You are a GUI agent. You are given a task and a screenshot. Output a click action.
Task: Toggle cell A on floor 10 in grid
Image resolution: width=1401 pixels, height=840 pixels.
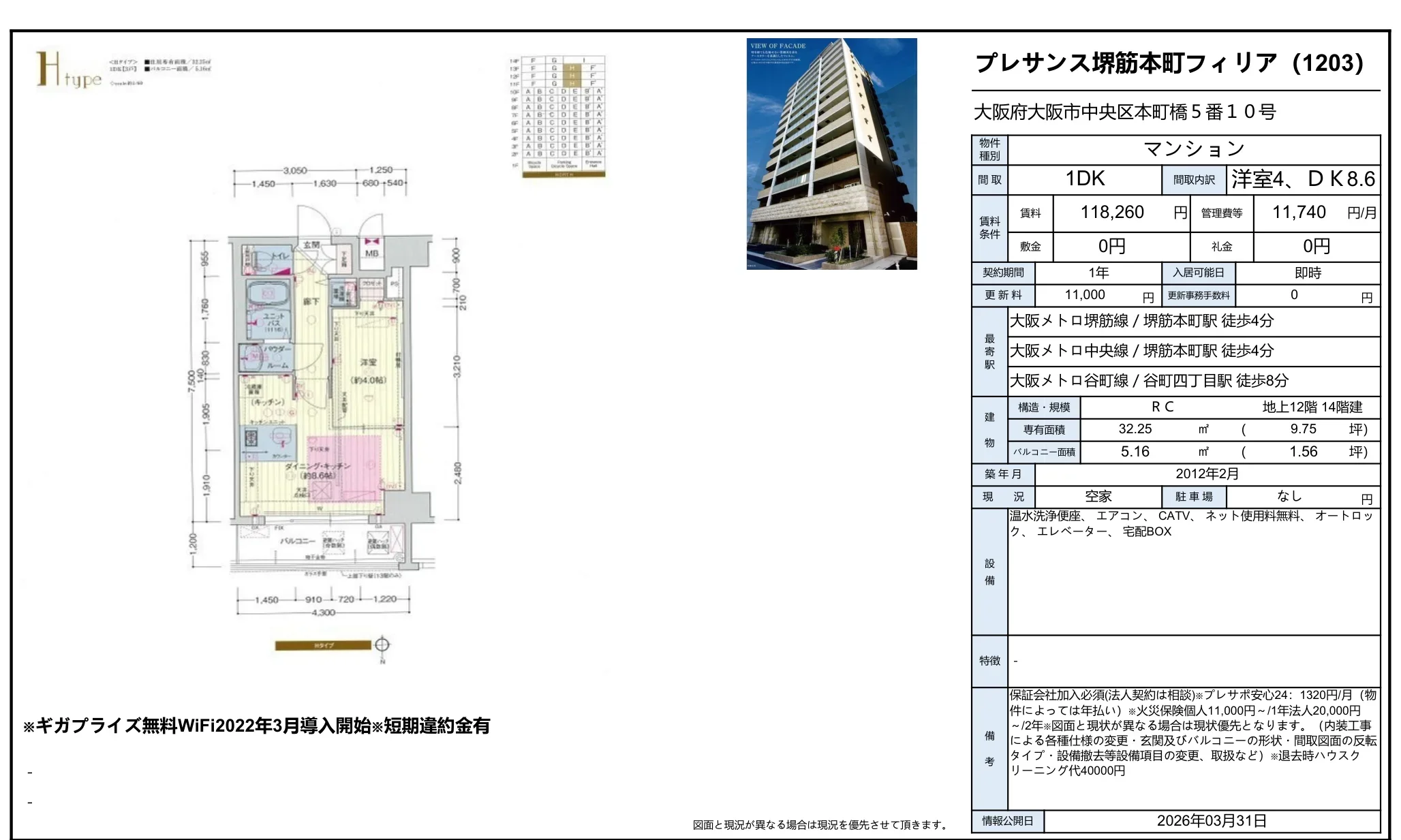pos(528,91)
